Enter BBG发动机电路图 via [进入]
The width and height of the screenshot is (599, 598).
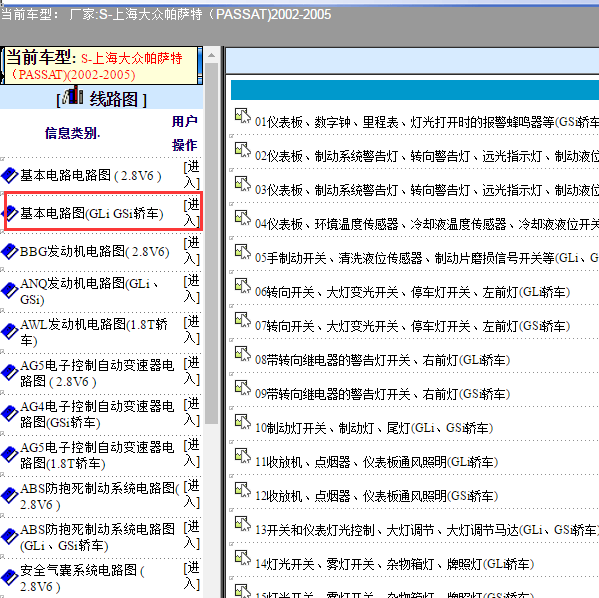(x=192, y=251)
